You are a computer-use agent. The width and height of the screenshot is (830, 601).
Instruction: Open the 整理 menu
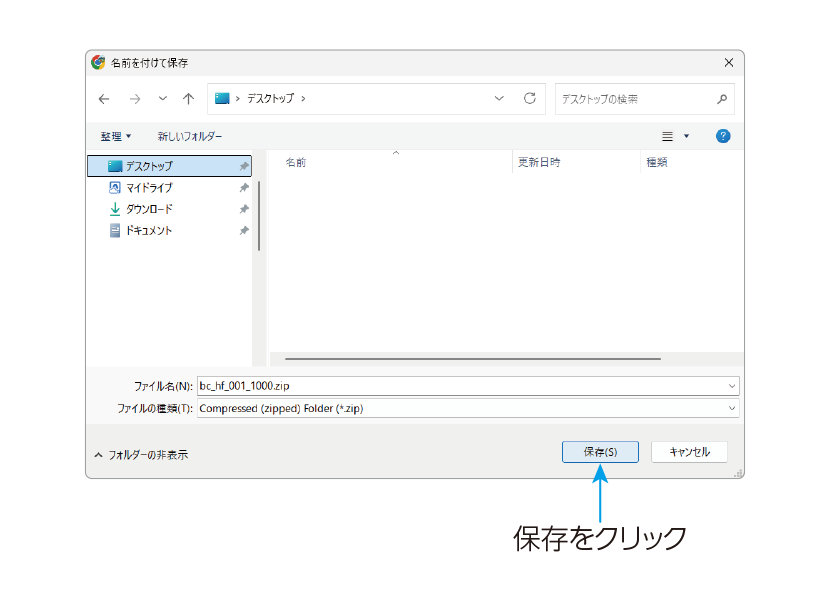pyautogui.click(x=115, y=137)
